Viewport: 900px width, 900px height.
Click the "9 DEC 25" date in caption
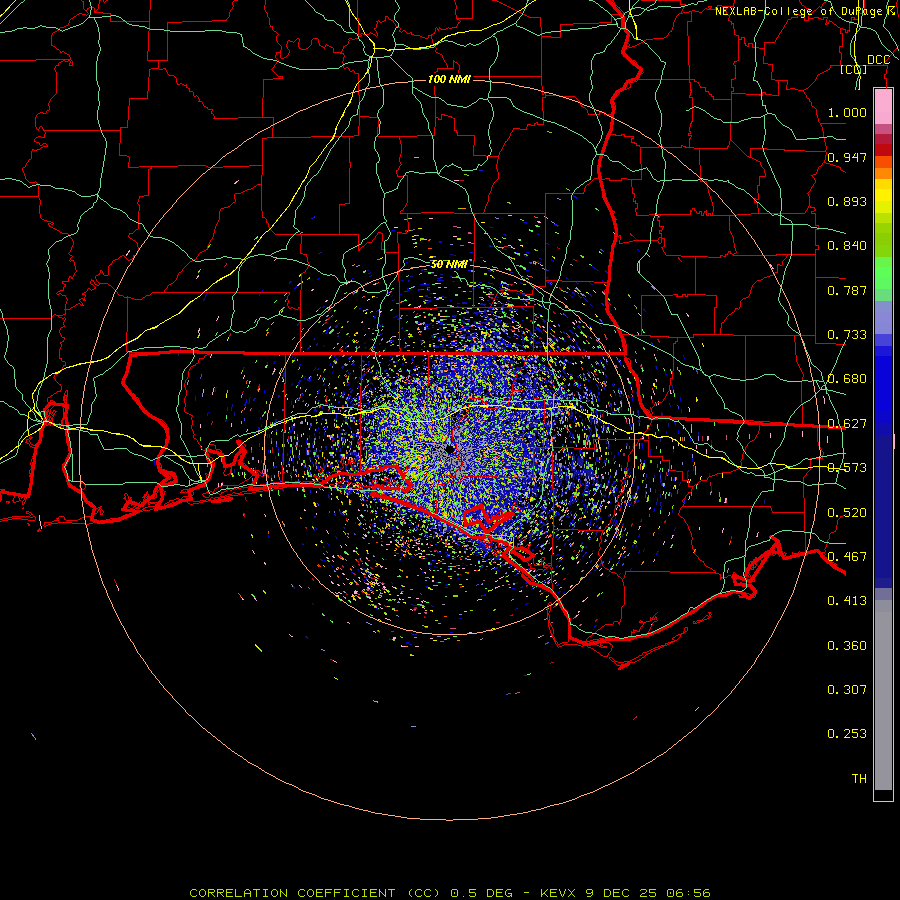pos(621,893)
